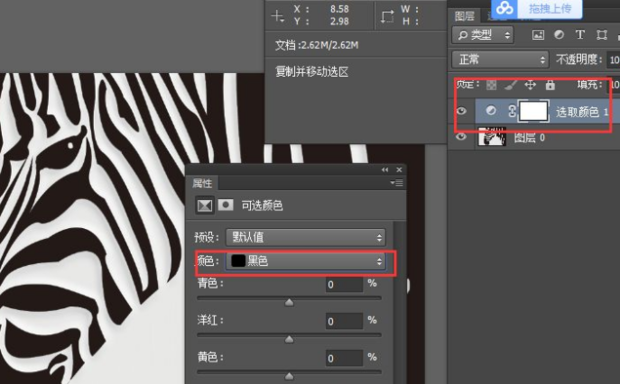The height and width of the screenshot is (384, 620).
Task: Select the selective color adjustment icon on layer
Action: 491,111
